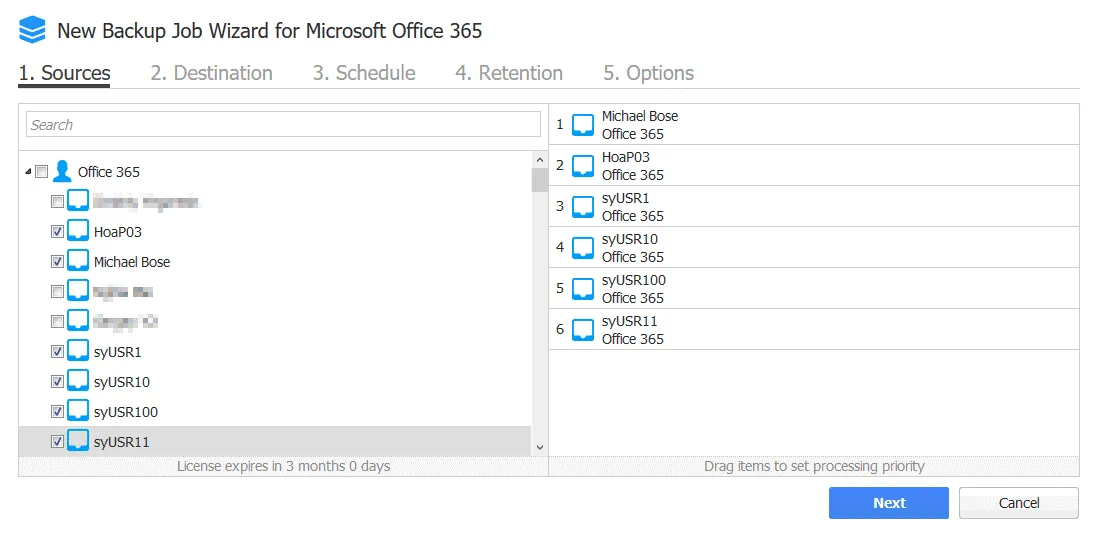Viewport: 1098px width, 537px height.
Task: Uncheck the syUSR1 checkbox
Action: (x=57, y=351)
